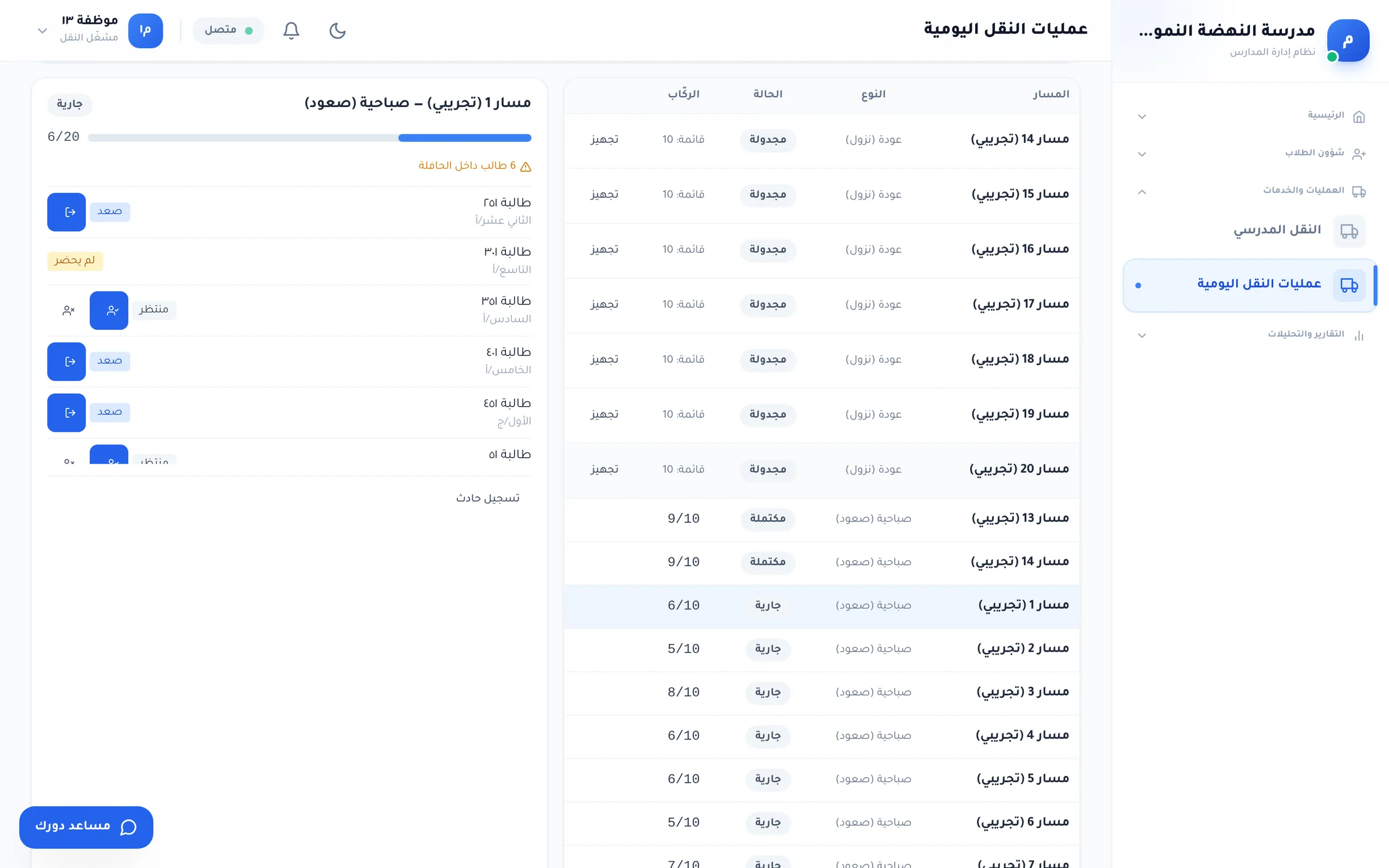The image size is (1389, 868).
Task: Expand the شؤون الطلاب sidebar section
Action: (x=1142, y=154)
